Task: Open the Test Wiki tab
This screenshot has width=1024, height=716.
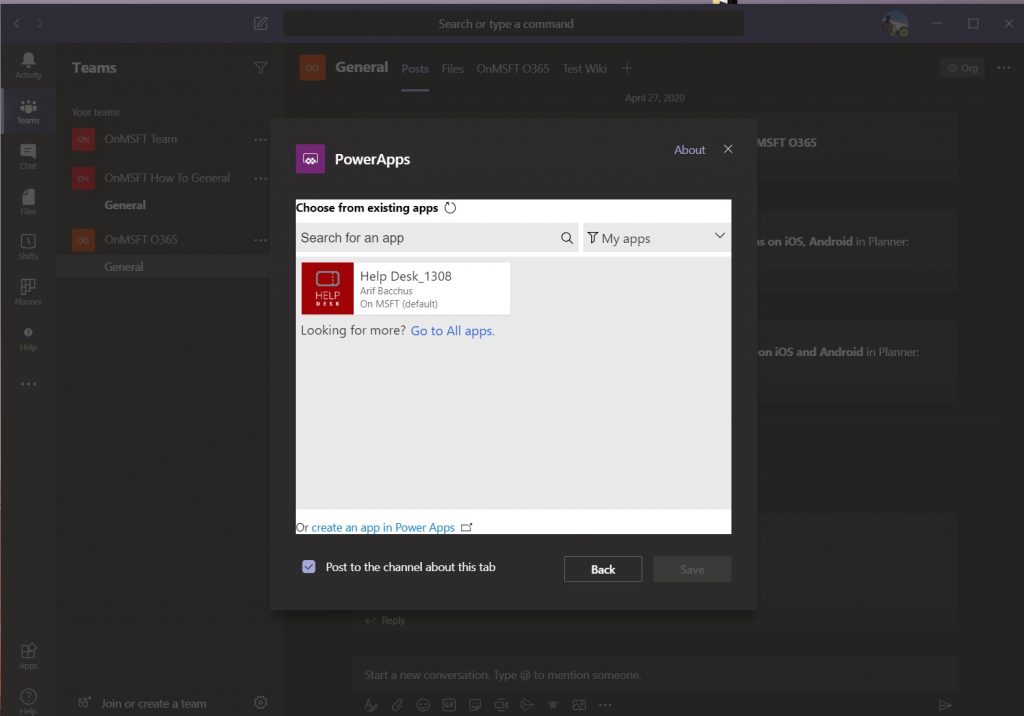Action: 584,69
